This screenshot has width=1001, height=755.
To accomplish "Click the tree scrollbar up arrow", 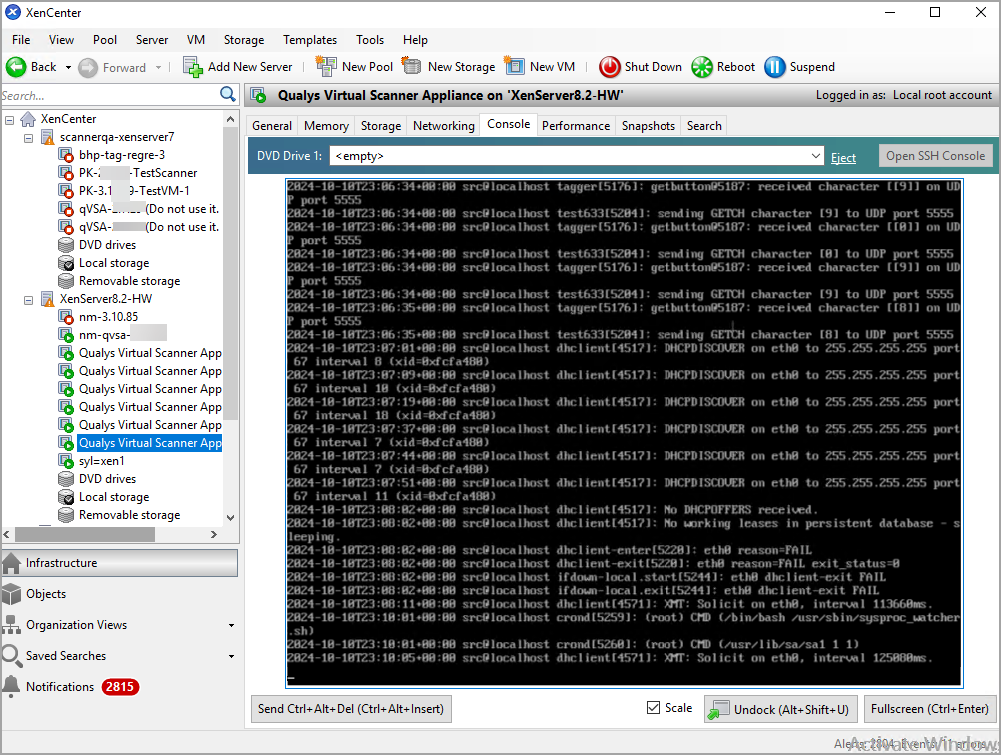I will (x=230, y=119).
